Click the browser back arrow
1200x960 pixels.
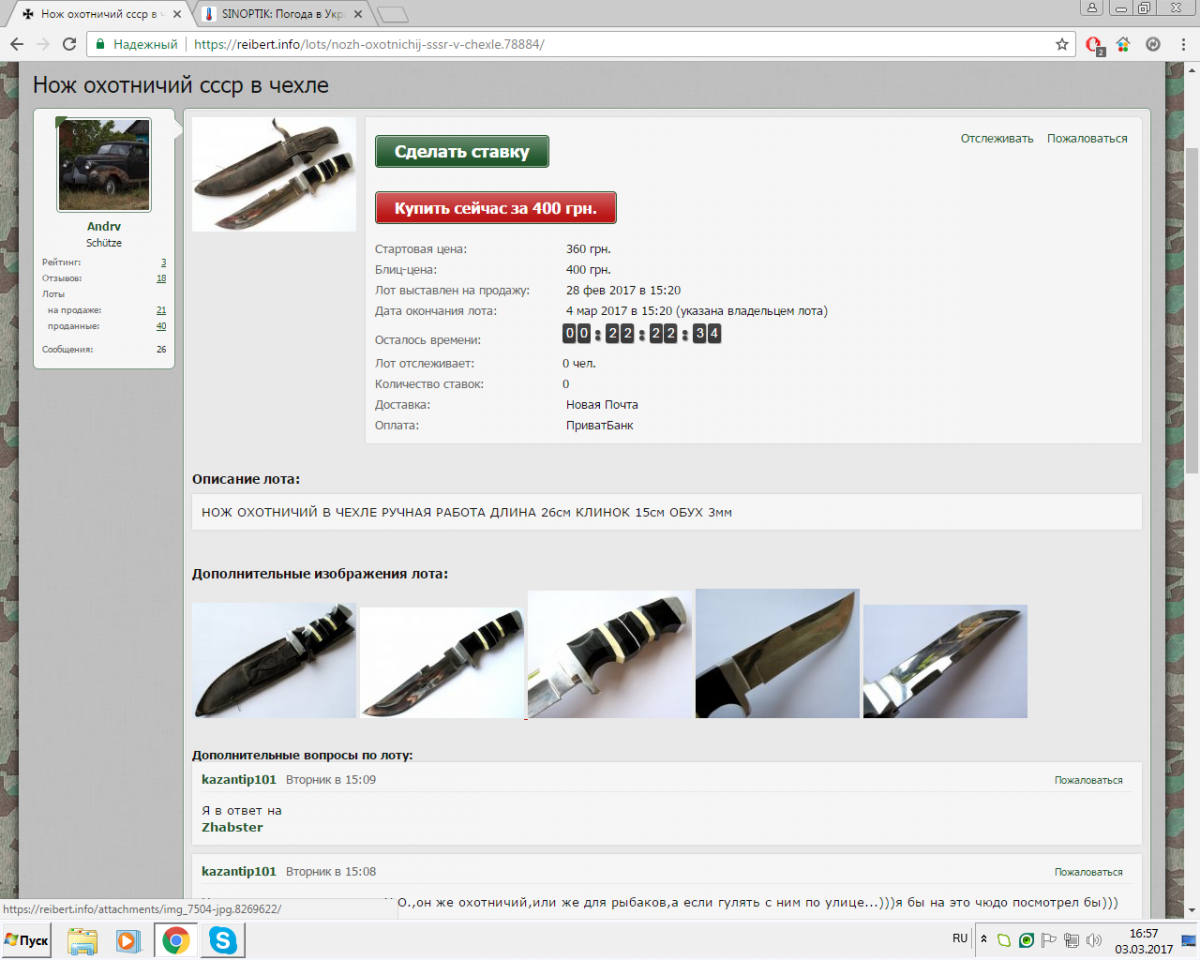17,44
